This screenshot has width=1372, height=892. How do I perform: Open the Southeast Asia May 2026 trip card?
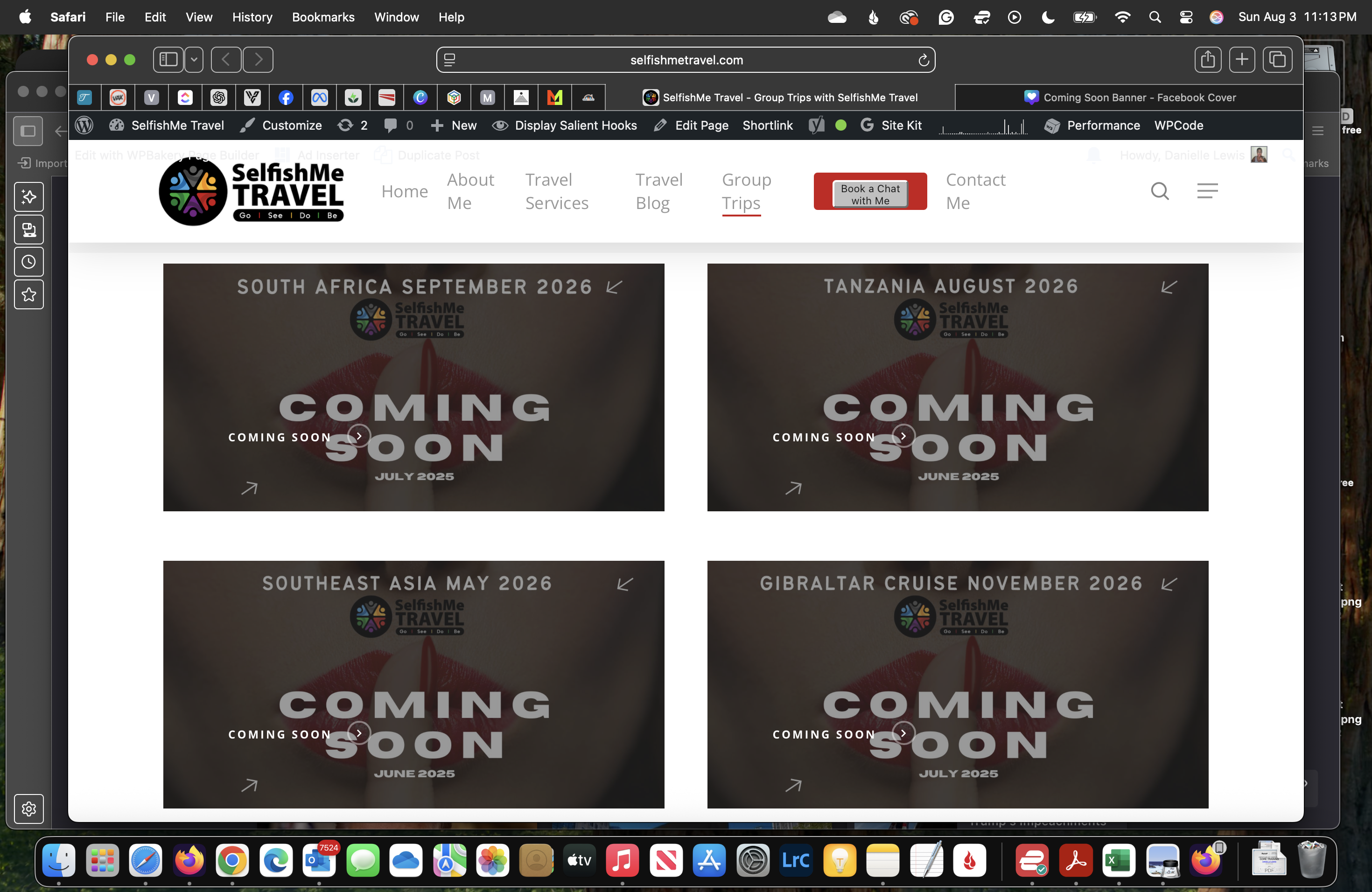coord(413,684)
